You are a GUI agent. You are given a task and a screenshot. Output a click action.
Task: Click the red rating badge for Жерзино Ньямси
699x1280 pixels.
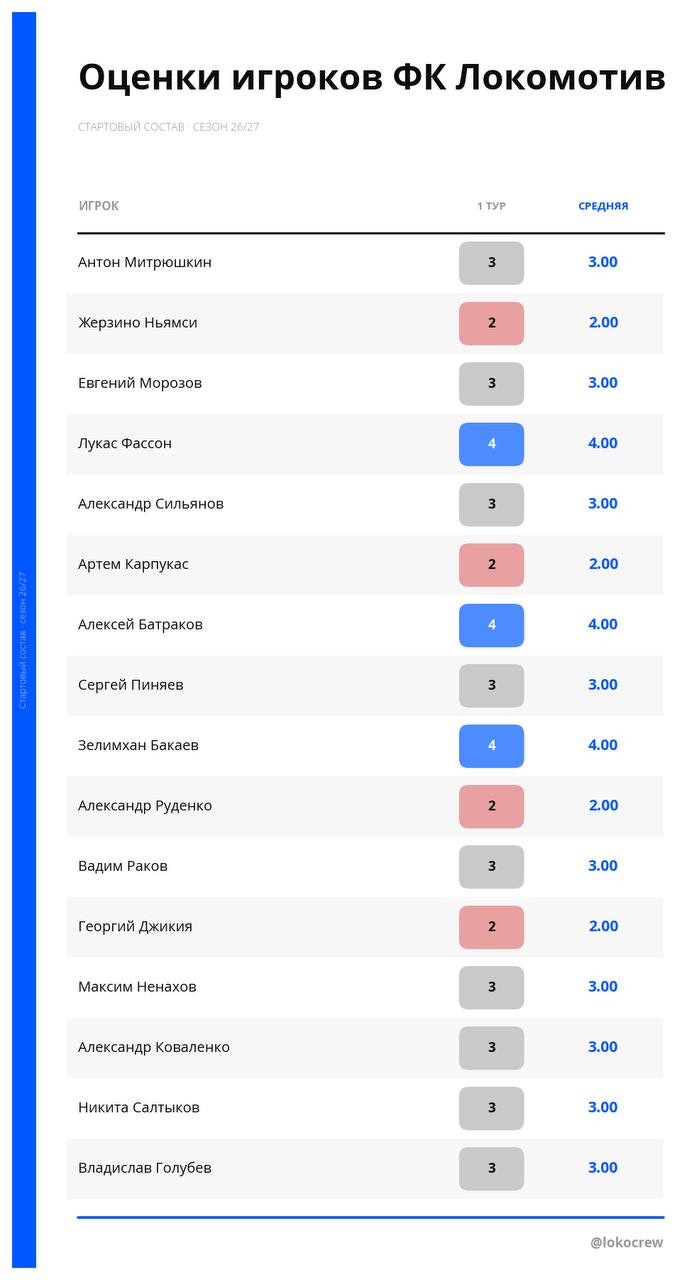[x=491, y=323]
